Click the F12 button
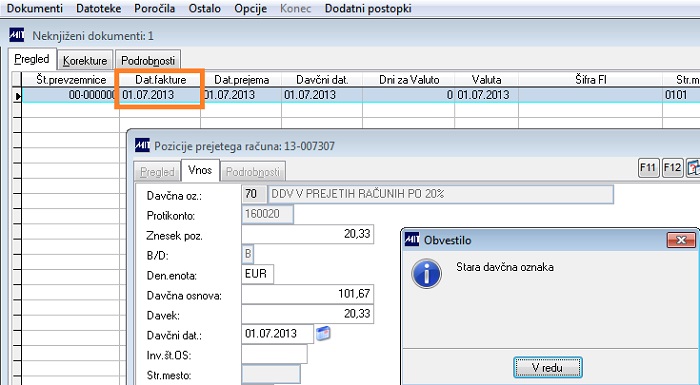This screenshot has width=700, height=385. [672, 168]
